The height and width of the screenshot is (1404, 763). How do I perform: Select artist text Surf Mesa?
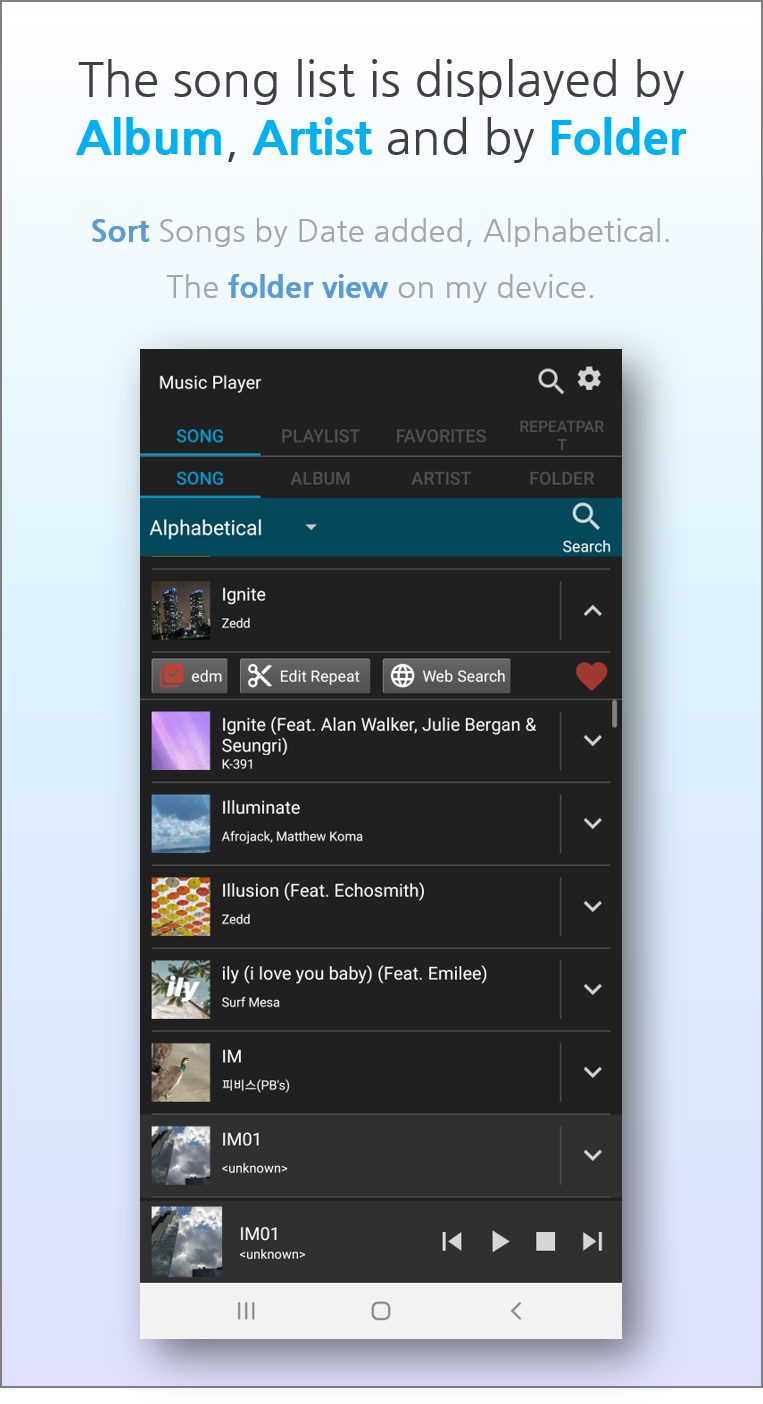[250, 1002]
